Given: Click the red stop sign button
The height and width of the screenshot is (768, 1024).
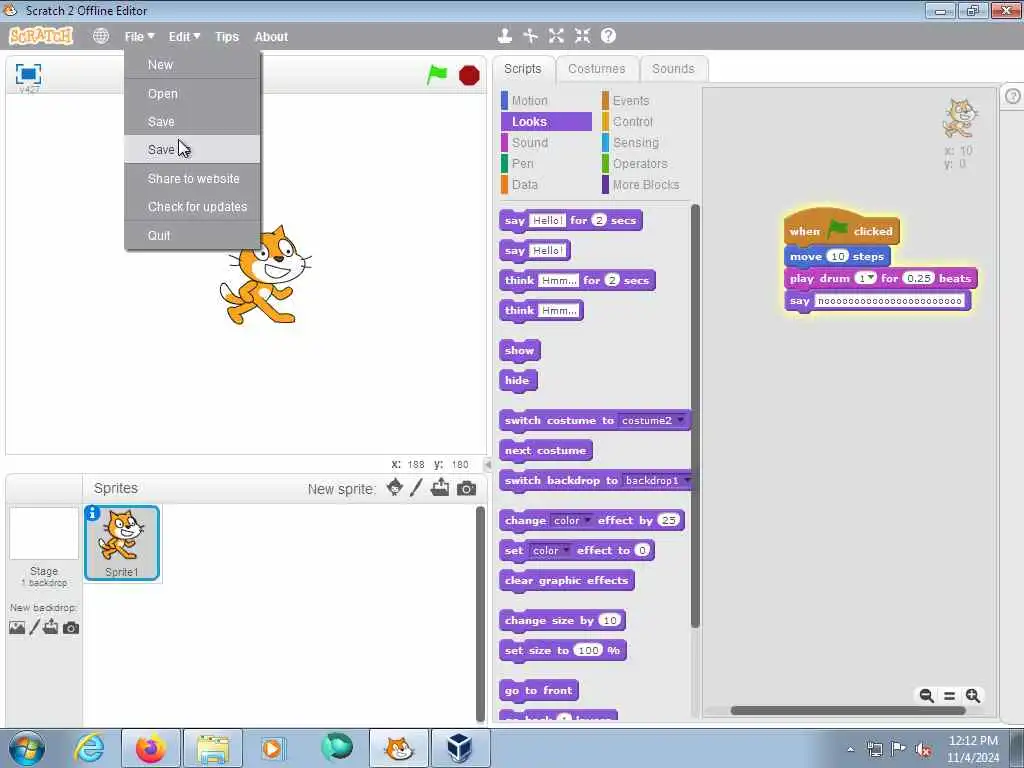Looking at the screenshot, I should click(x=469, y=76).
